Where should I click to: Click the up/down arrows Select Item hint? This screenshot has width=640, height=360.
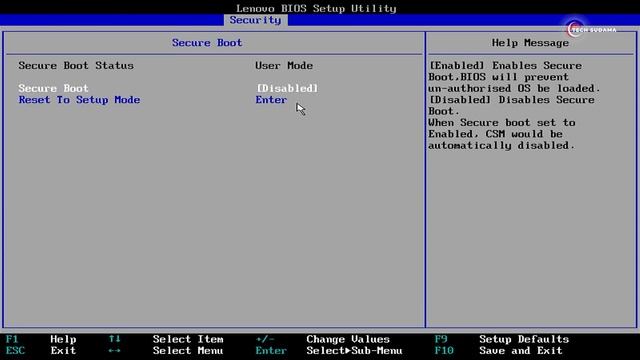pyautogui.click(x=166, y=339)
